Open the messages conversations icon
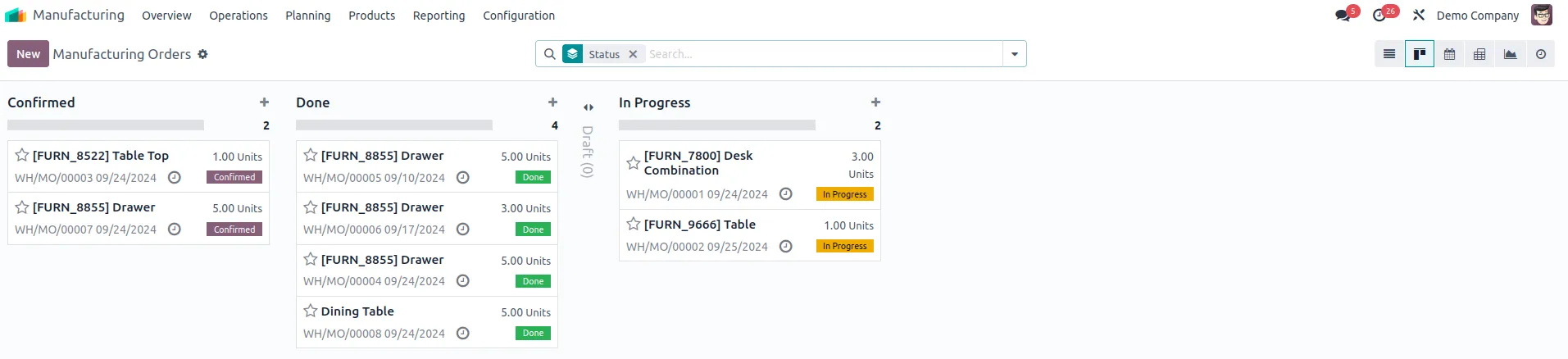The image size is (1568, 359). (1342, 15)
